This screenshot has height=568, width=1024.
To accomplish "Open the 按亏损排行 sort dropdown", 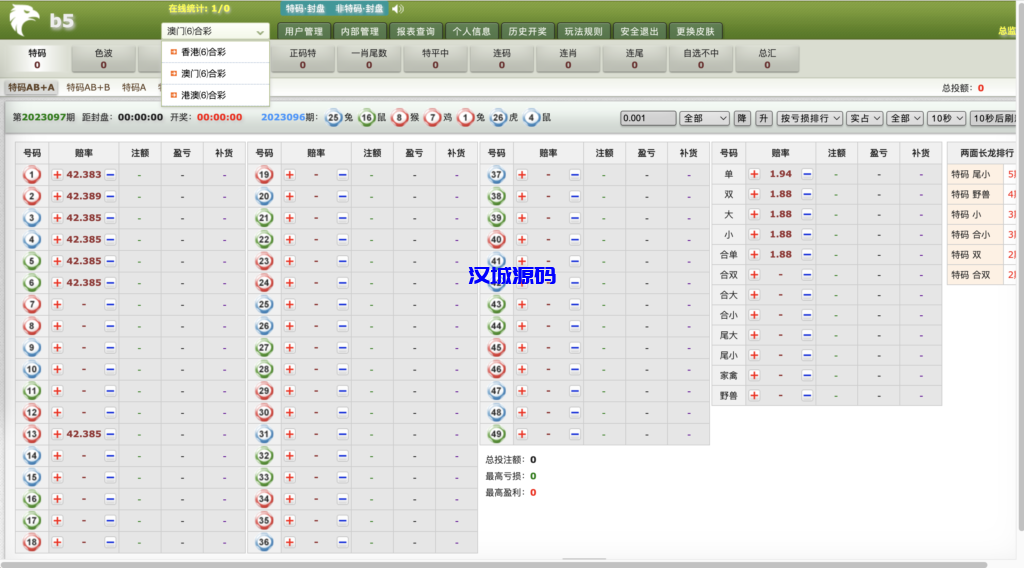I will (810, 118).
